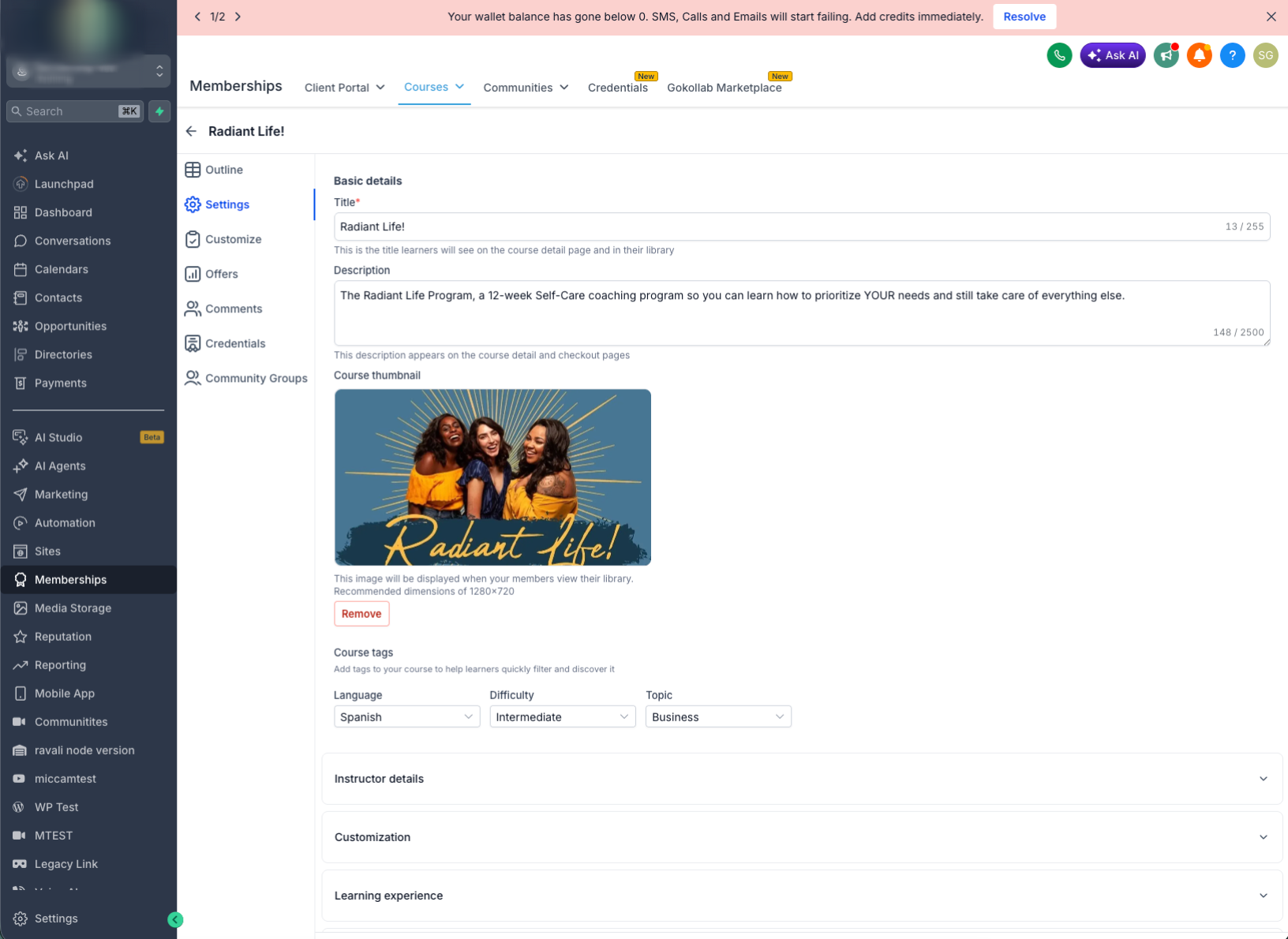Expand the Learning experience section

coord(802,896)
